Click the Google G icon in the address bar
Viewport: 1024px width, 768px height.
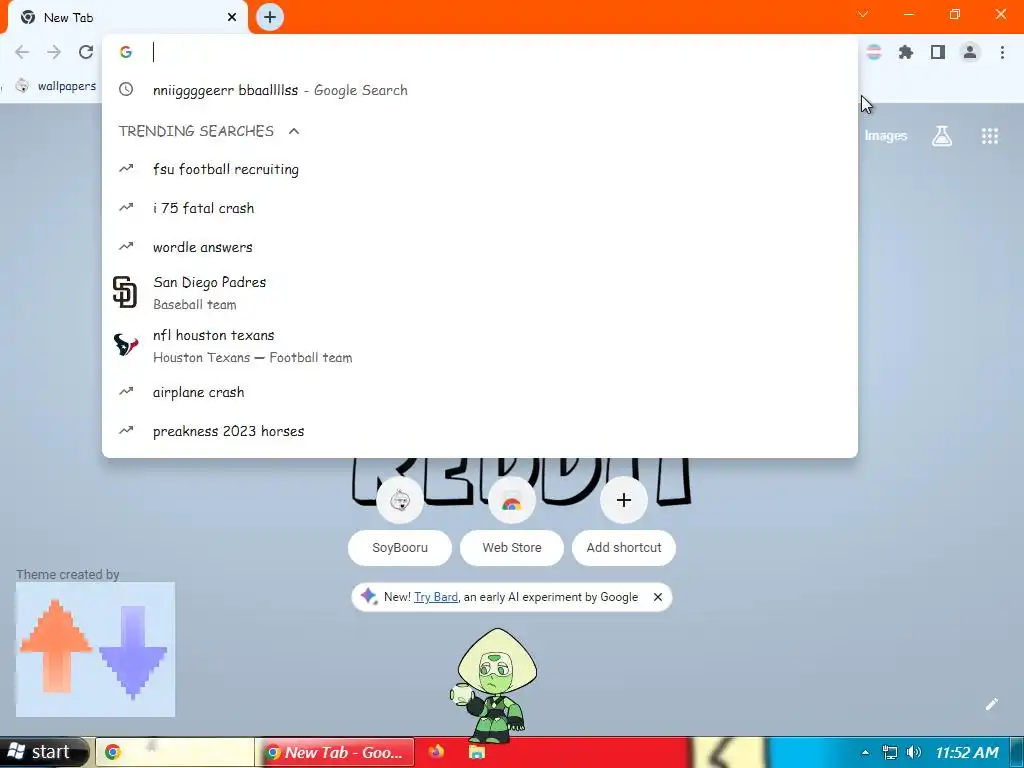(126, 52)
